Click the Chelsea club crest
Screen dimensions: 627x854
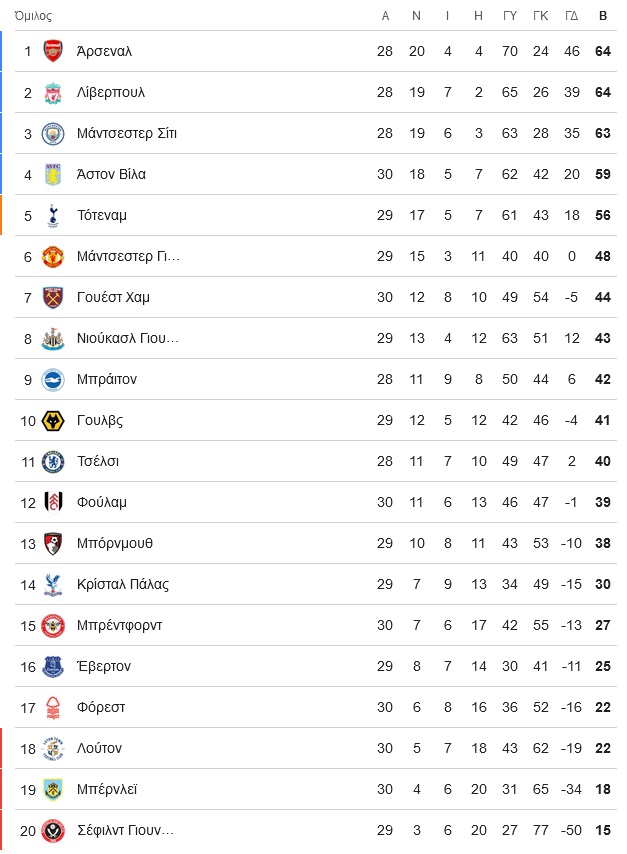point(53,462)
